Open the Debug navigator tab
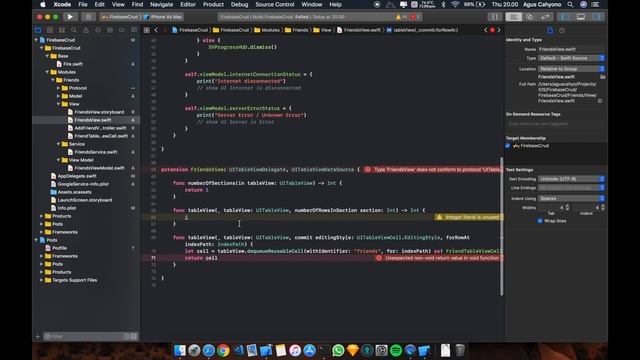 tap(110, 30)
